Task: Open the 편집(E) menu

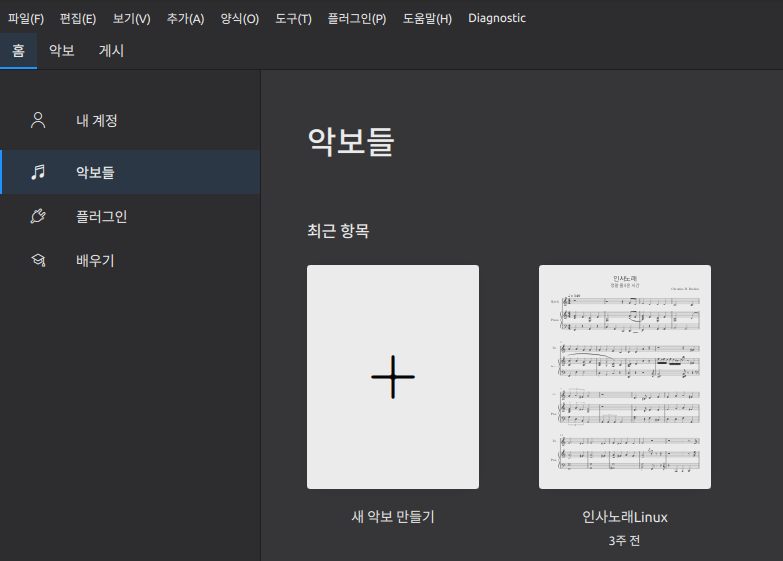Action: pyautogui.click(x=78, y=19)
